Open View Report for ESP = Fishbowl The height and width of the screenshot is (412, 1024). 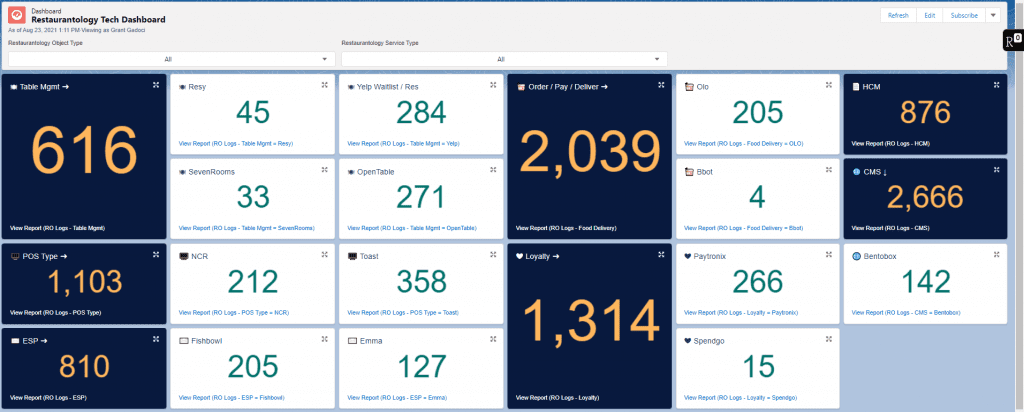[231, 397]
